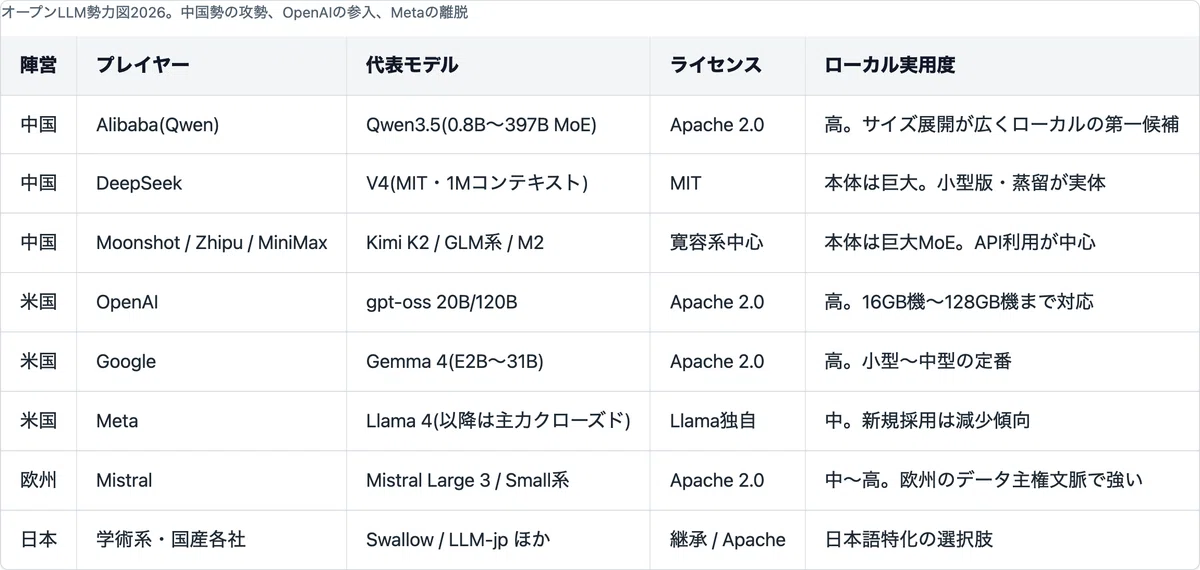Viewport: 1200px width, 570px height.
Task: Select the 継承 / Apache license cell
Action: pos(728,539)
